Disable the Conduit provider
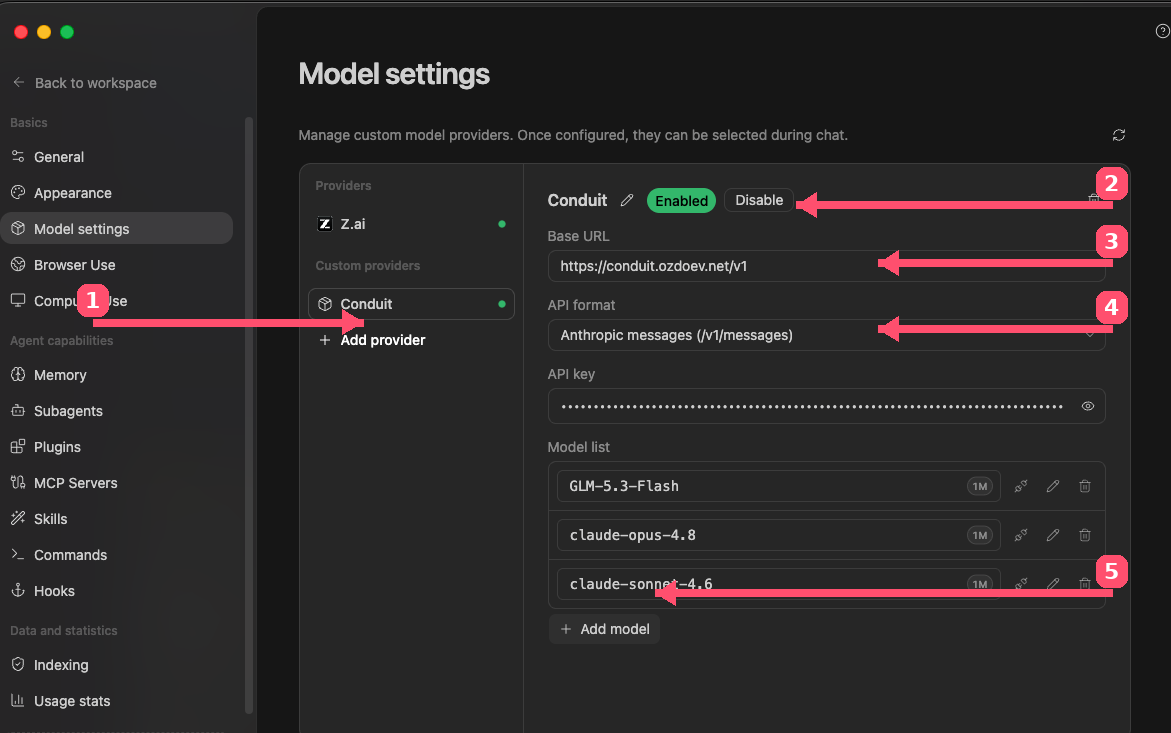Screen dimensions: 1171x733 pos(759,200)
